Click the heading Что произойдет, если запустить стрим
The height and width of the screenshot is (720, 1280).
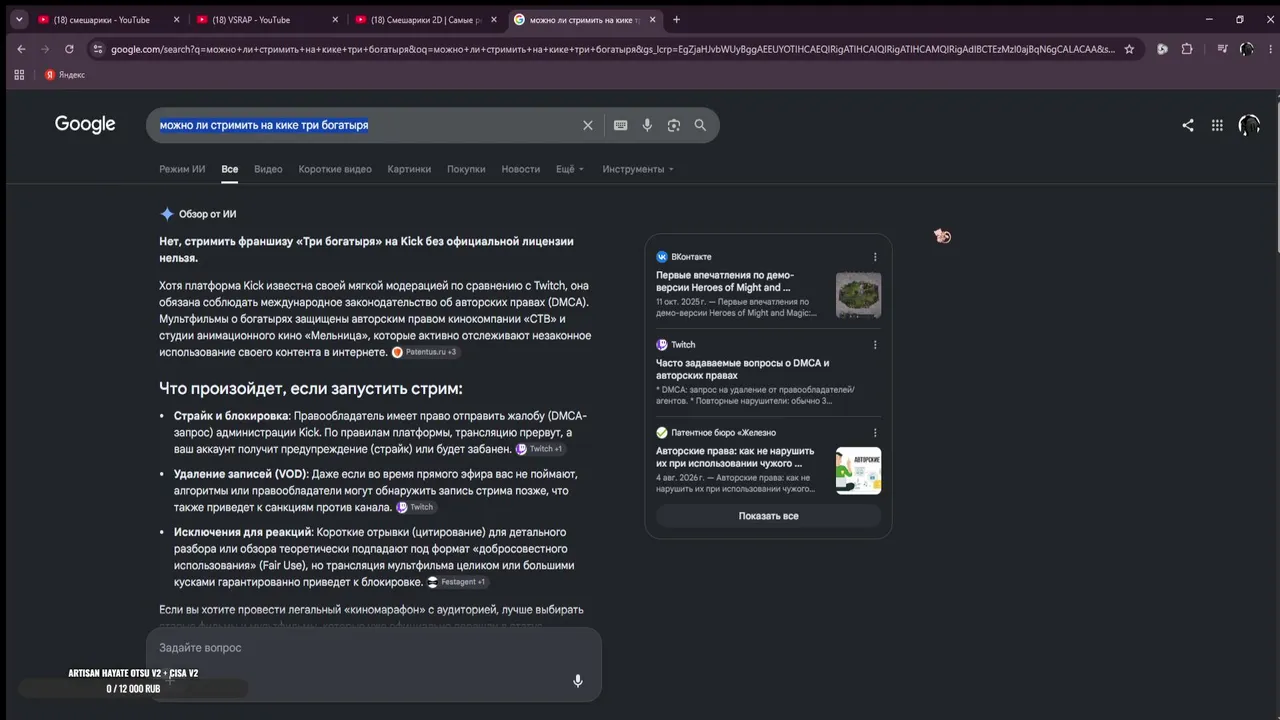click(x=311, y=388)
